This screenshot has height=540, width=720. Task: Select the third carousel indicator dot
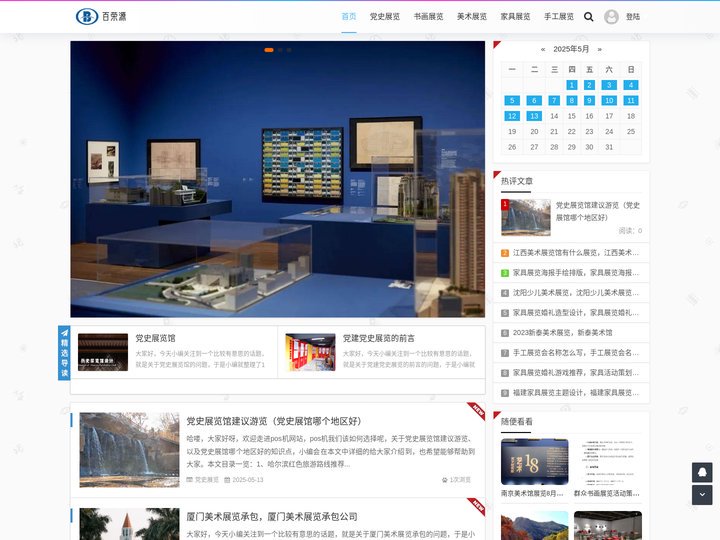289,50
